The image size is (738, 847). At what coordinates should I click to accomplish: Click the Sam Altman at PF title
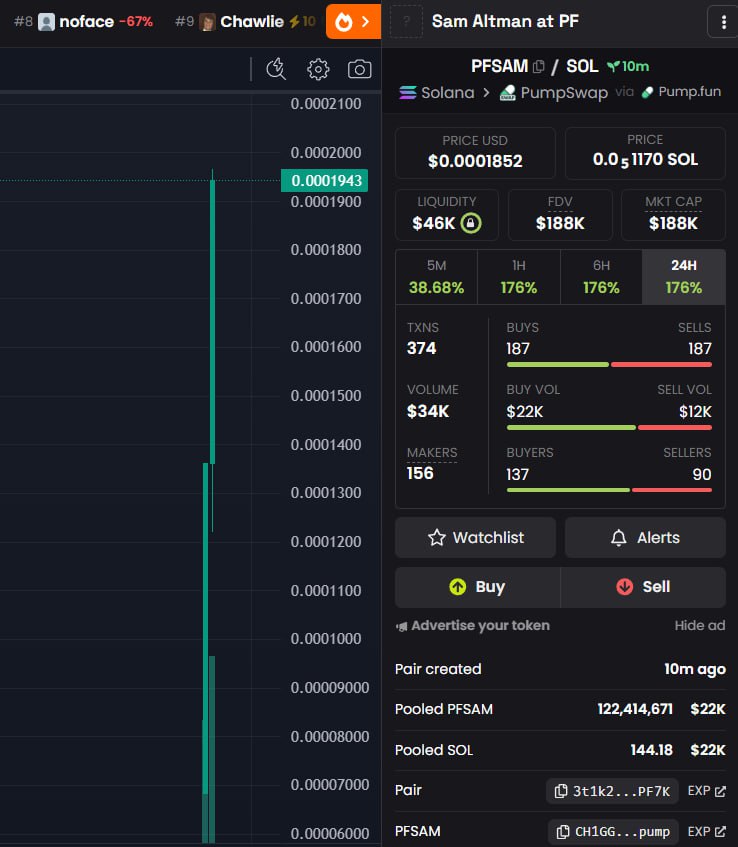[505, 22]
